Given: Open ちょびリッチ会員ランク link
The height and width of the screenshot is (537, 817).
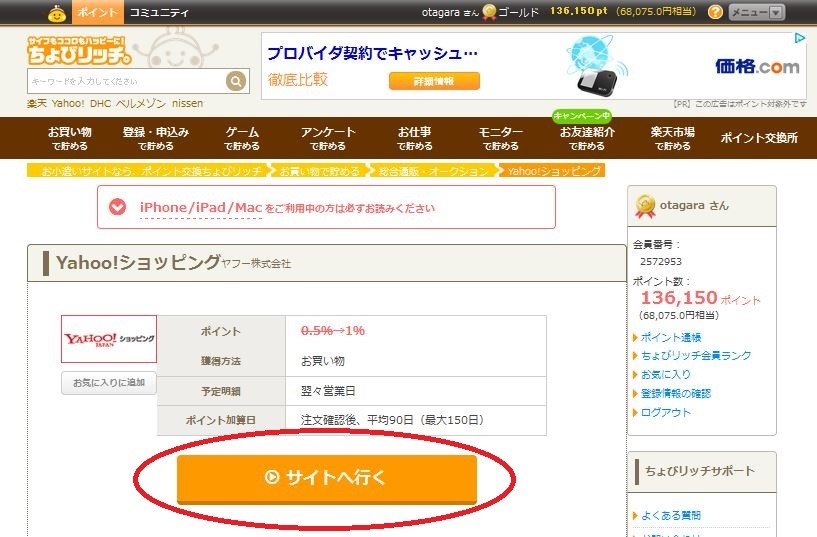Looking at the screenshot, I should 696,355.
